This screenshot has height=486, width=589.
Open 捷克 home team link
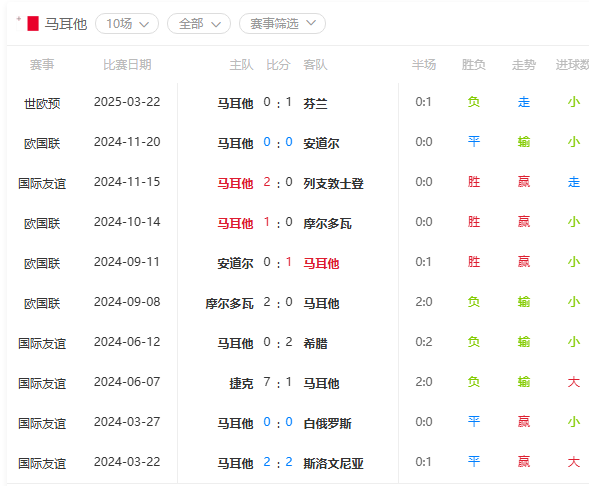coord(241,383)
